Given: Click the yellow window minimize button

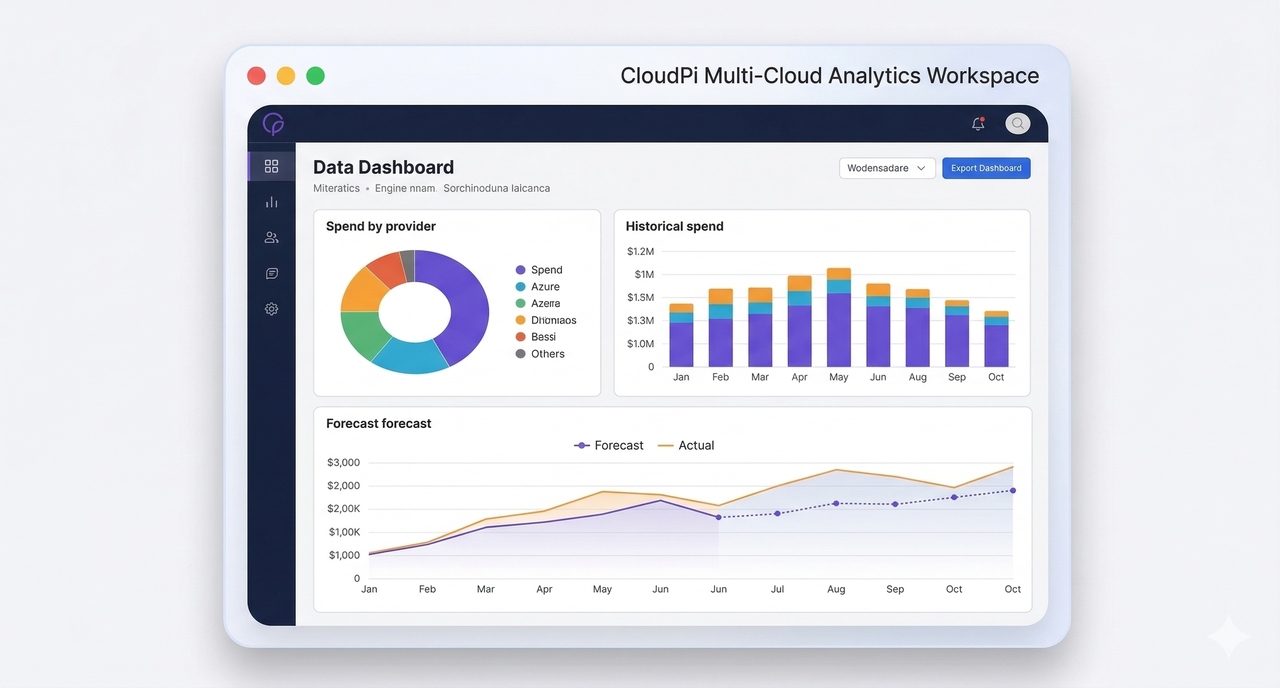Looking at the screenshot, I should coord(286,75).
